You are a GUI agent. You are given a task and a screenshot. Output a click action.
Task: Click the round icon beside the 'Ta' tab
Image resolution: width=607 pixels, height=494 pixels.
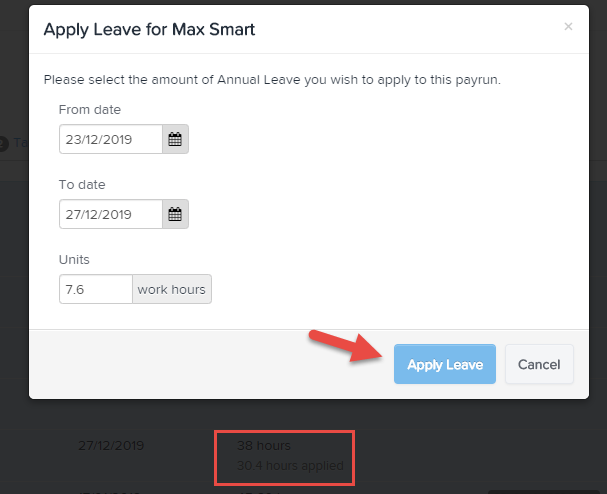click(3, 143)
